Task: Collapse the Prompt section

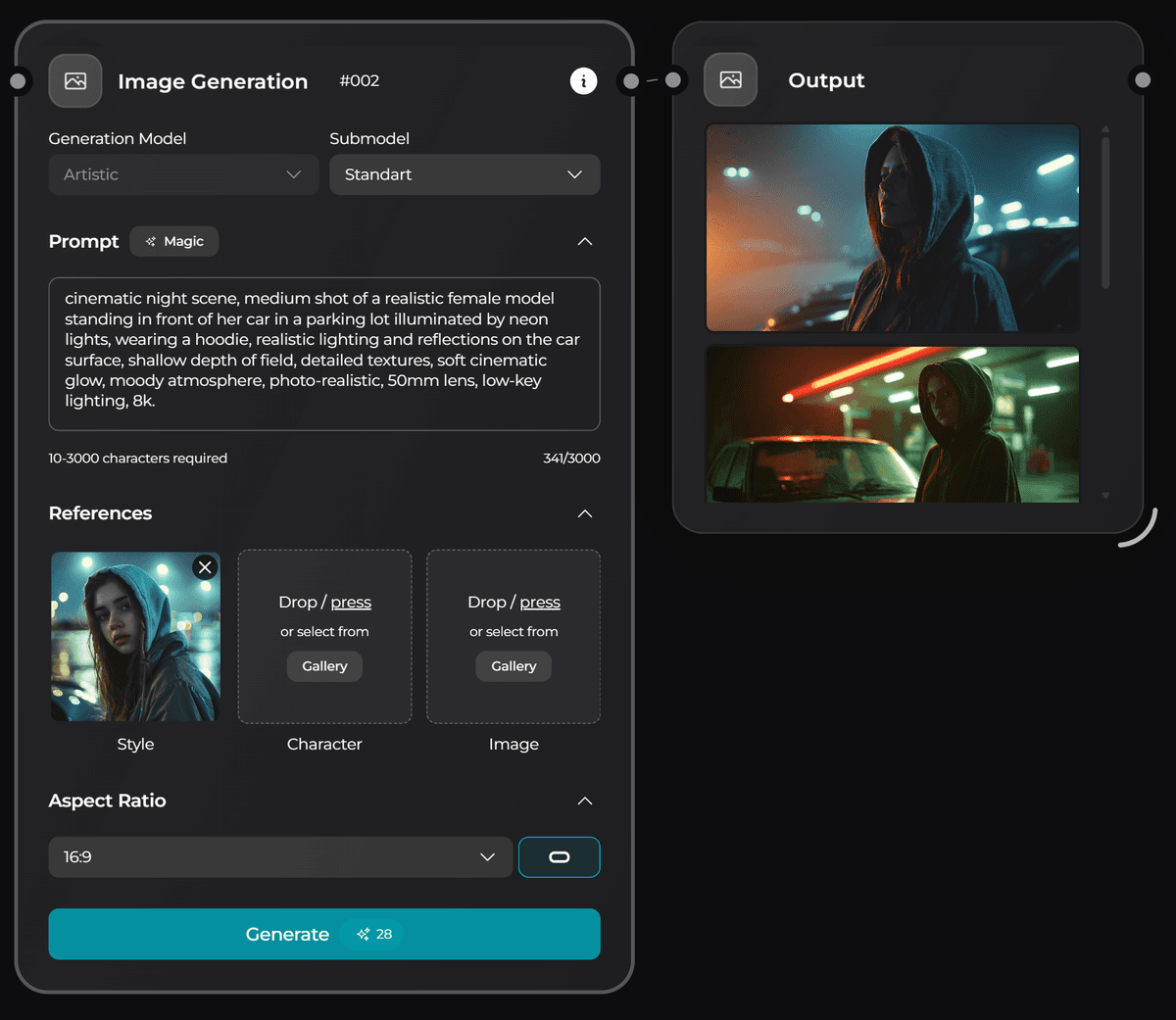Action: point(585,242)
